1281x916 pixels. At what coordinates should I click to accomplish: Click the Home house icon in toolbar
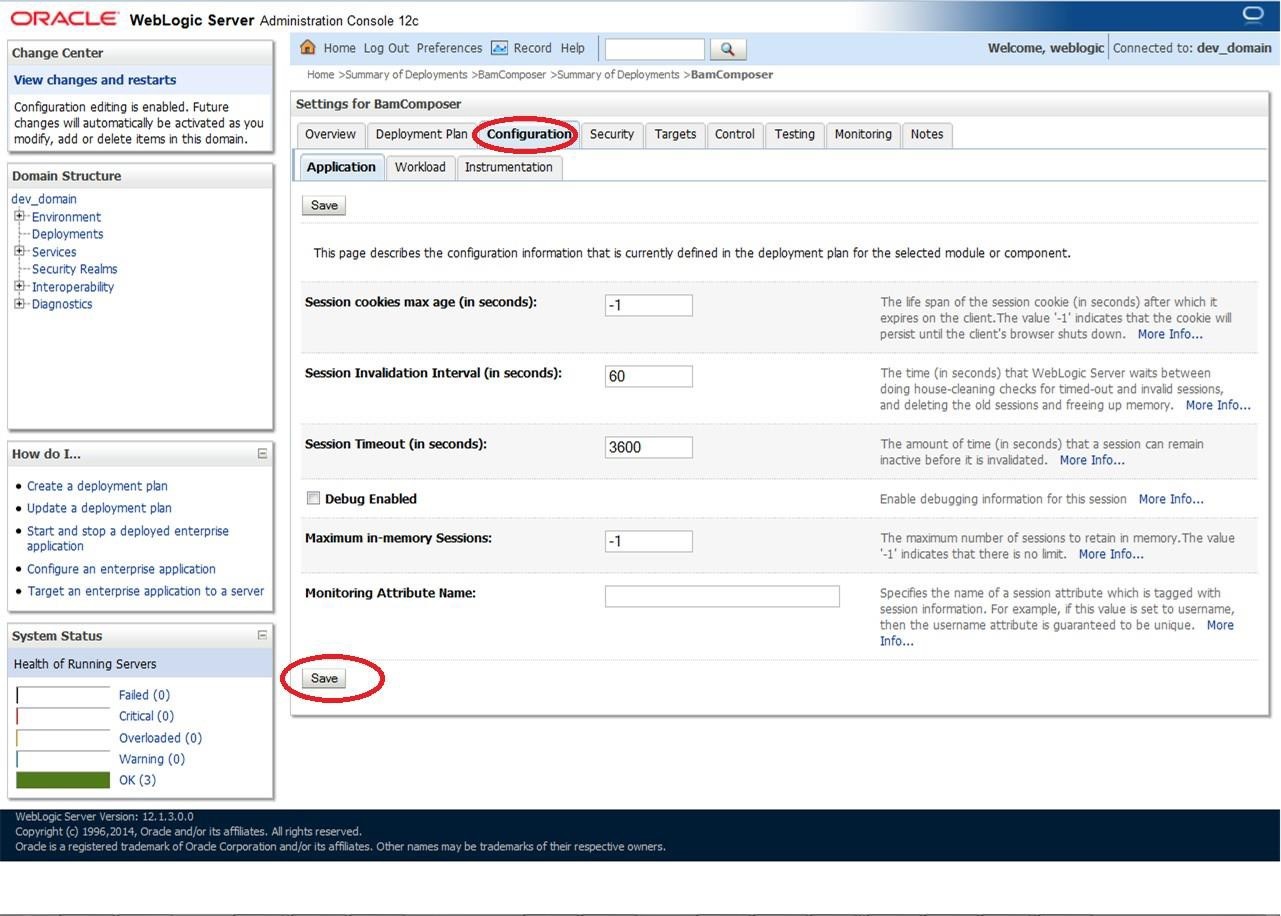308,48
